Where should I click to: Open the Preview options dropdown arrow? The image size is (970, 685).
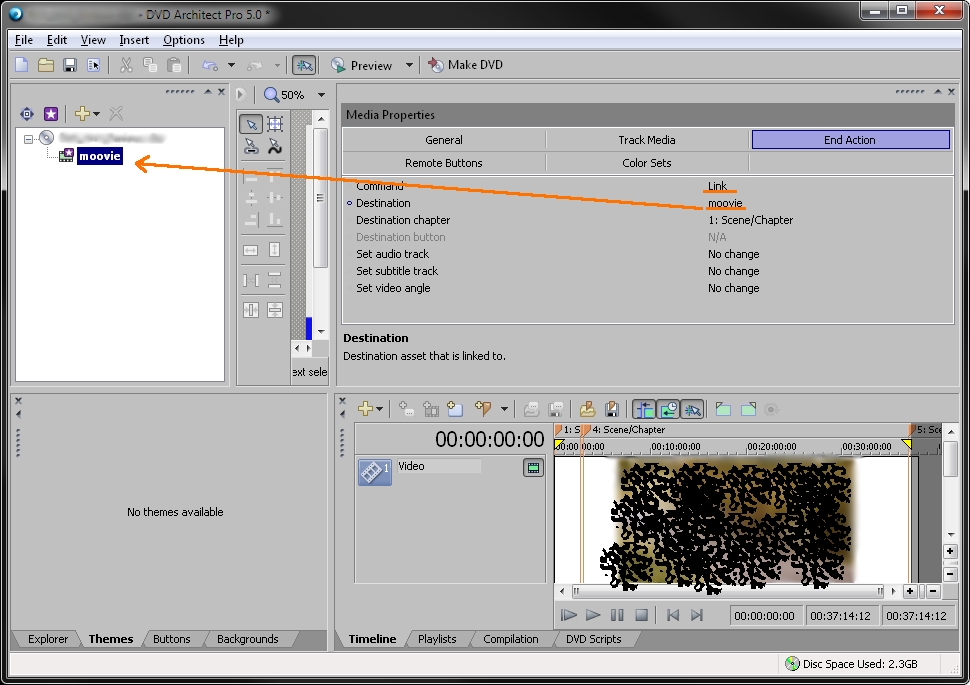click(x=409, y=65)
